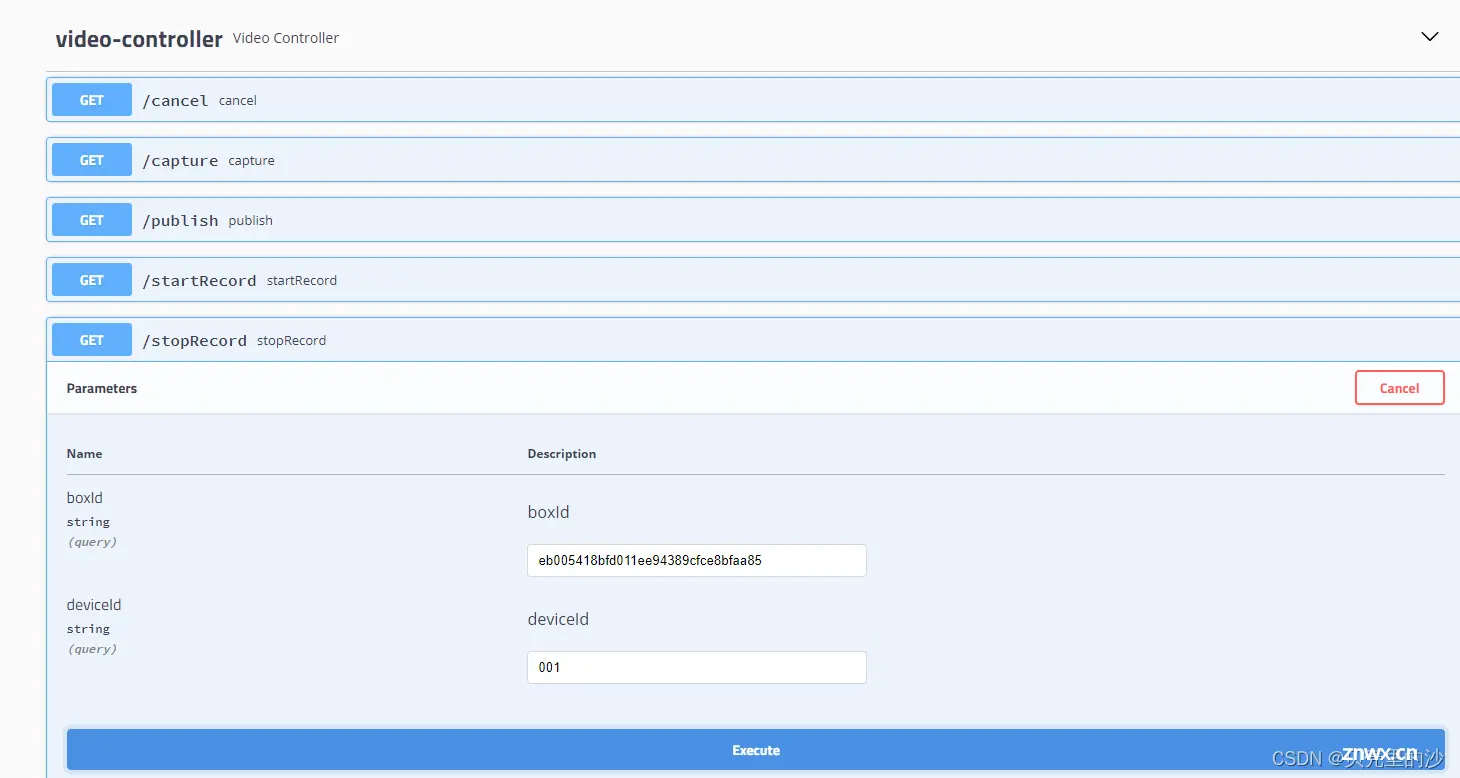Click the 'stopRecord' summary text
This screenshot has width=1460, height=778.
pyautogui.click(x=292, y=340)
